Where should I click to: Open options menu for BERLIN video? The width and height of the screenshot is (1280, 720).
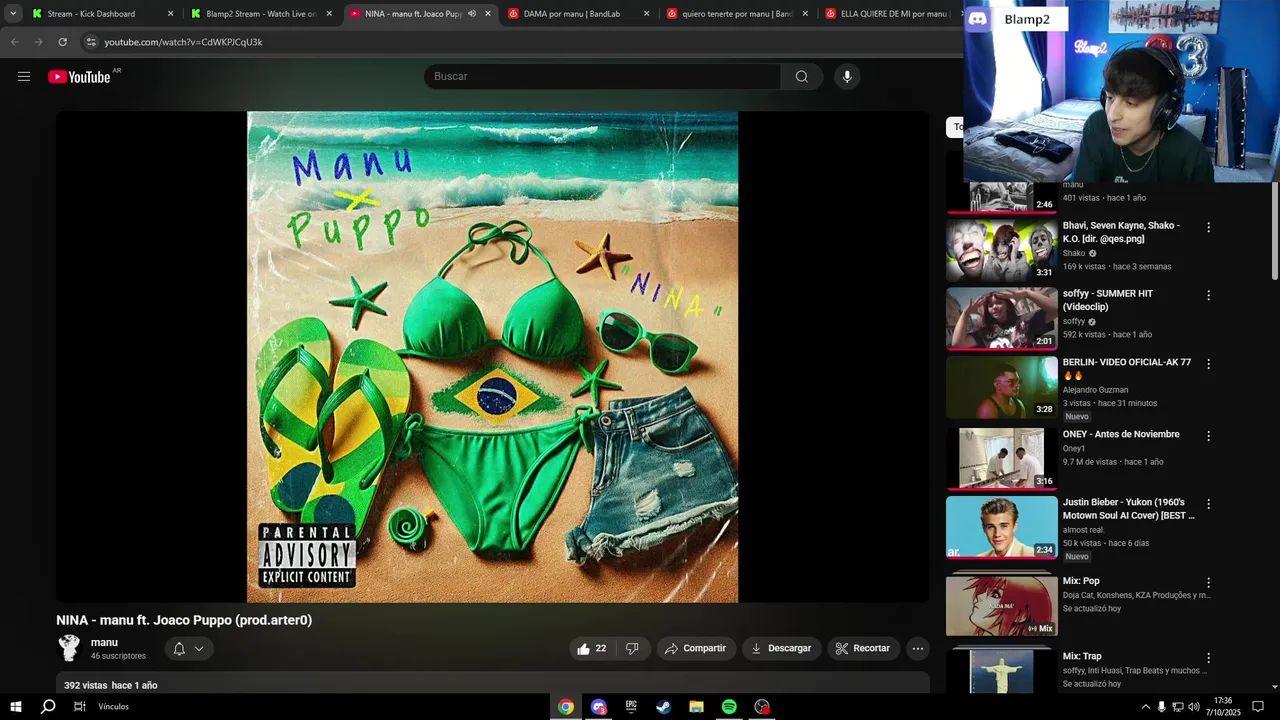[x=1208, y=365]
